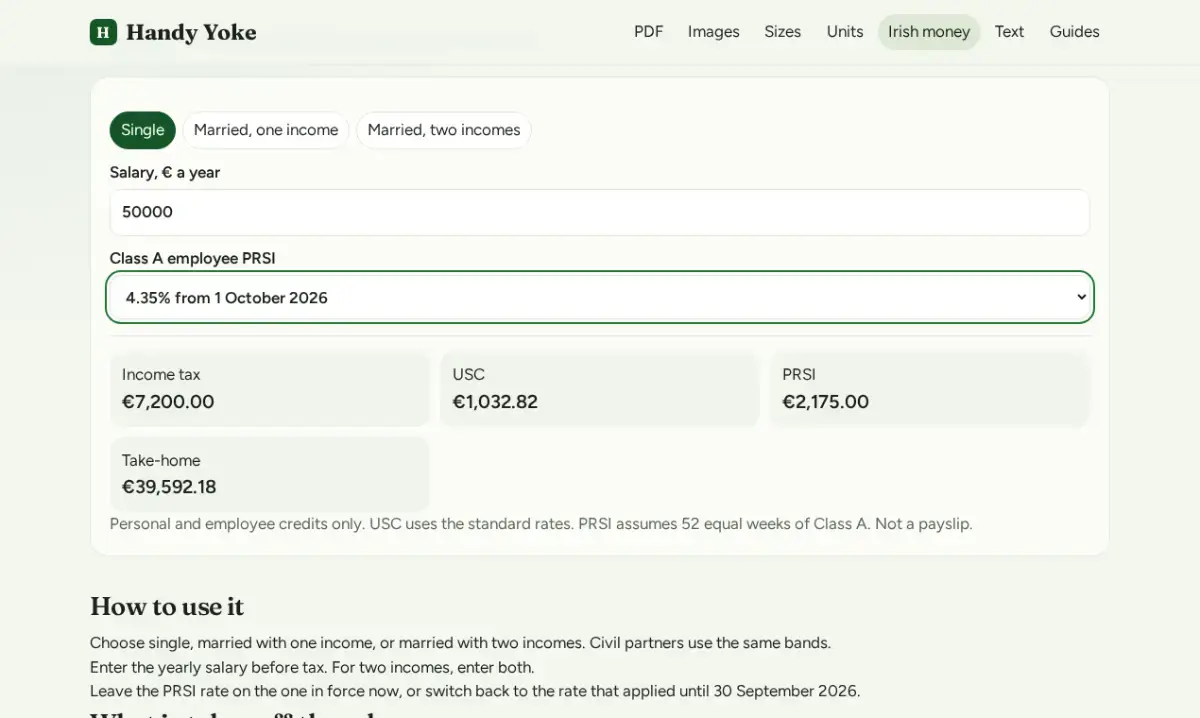Click the 'Choose single, married with one income' sentence

pyautogui.click(x=460, y=642)
